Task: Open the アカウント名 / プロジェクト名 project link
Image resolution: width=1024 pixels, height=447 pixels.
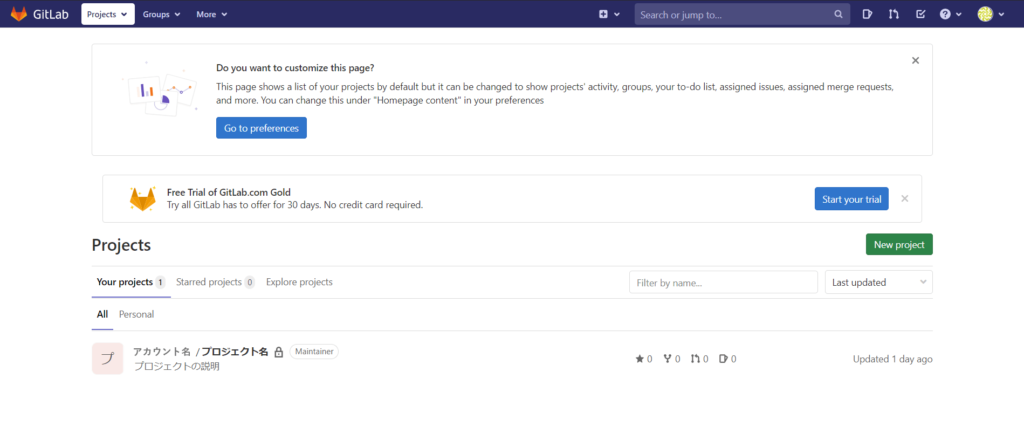Action: pos(200,352)
